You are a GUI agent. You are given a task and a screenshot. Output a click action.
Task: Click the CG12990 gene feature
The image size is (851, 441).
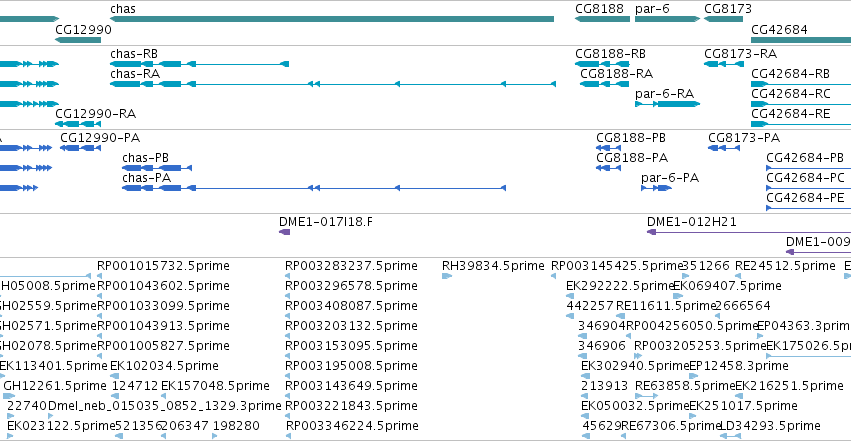tap(78, 40)
